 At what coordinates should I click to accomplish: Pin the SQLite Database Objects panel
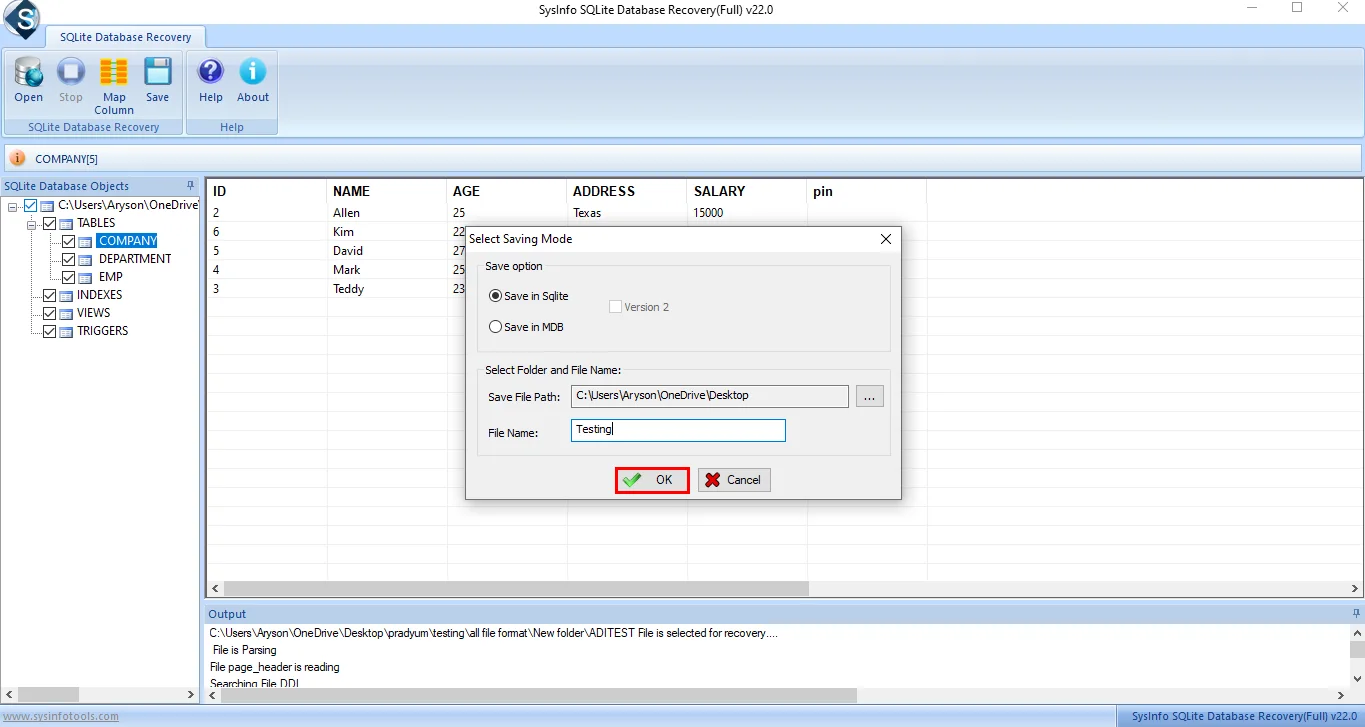click(190, 185)
